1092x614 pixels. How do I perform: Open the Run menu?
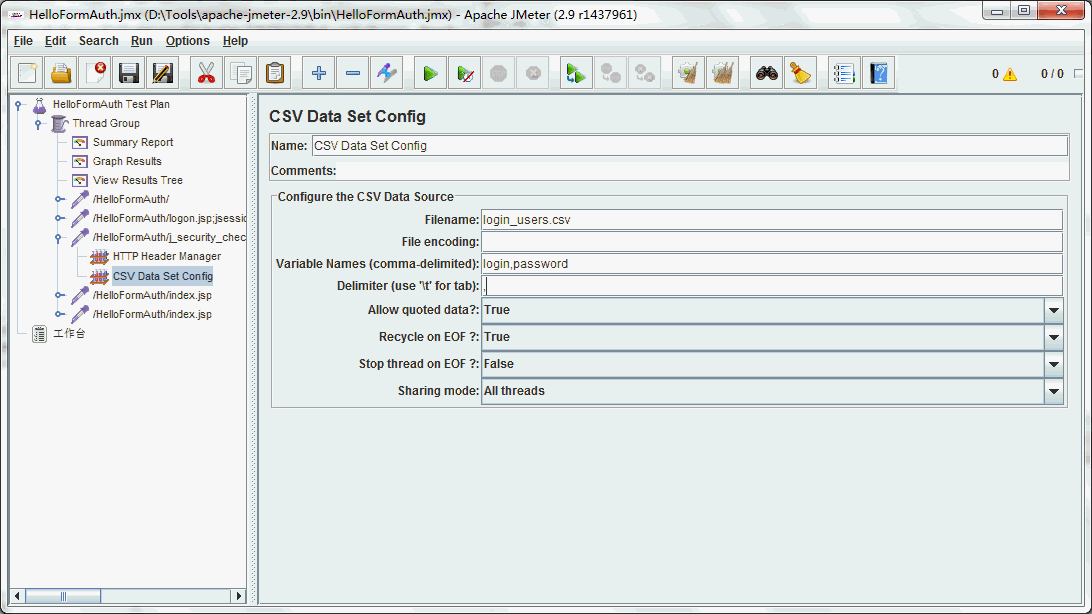(x=141, y=40)
